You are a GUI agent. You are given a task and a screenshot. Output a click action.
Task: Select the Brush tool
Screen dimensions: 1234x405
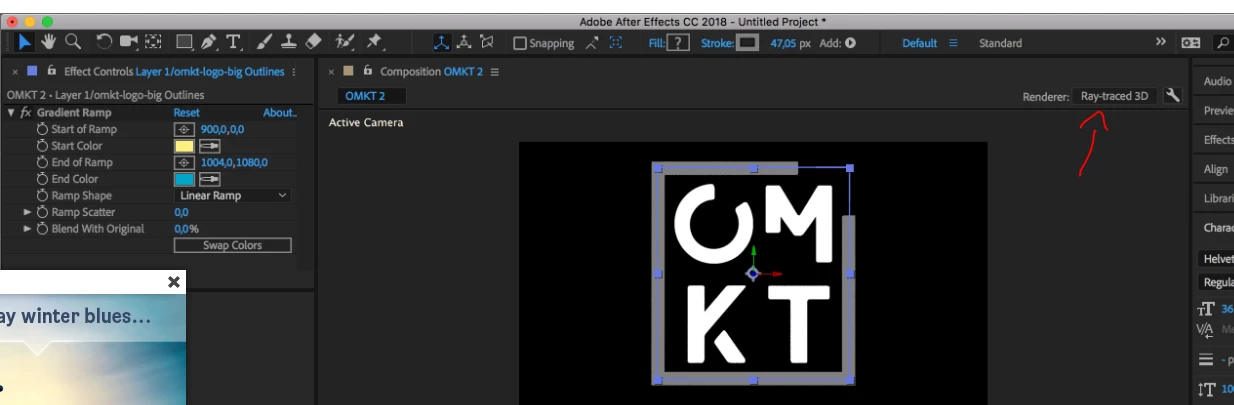(x=265, y=42)
